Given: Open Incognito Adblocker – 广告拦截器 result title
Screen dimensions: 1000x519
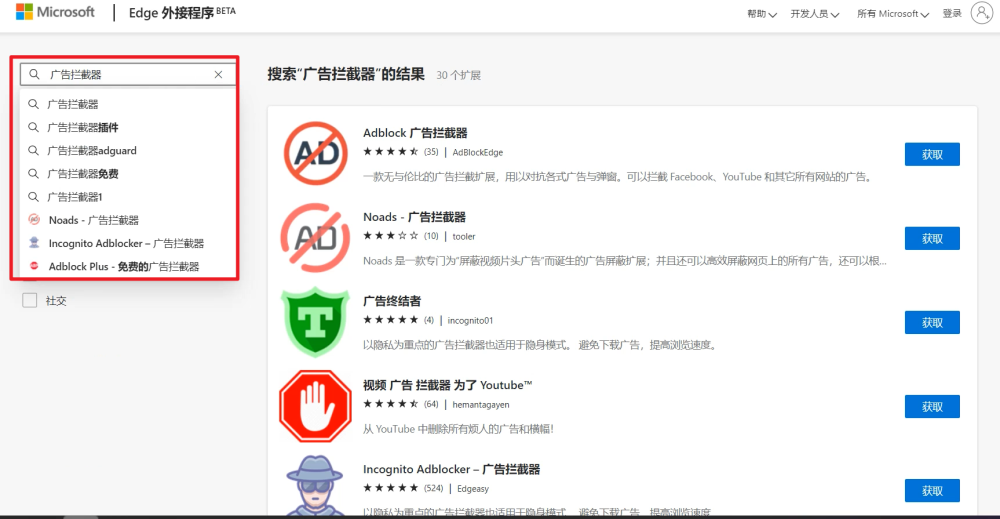Looking at the screenshot, I should tap(452, 469).
